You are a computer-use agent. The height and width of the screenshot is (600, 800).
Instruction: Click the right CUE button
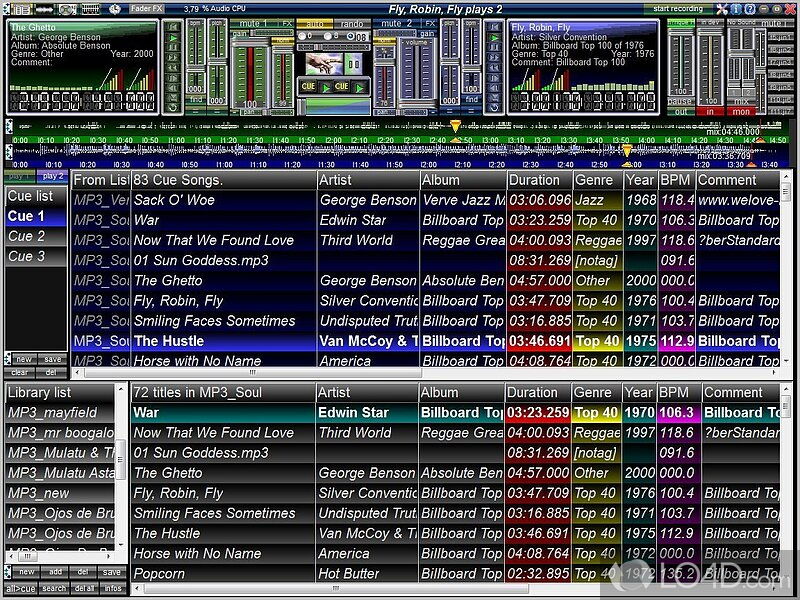click(x=342, y=86)
